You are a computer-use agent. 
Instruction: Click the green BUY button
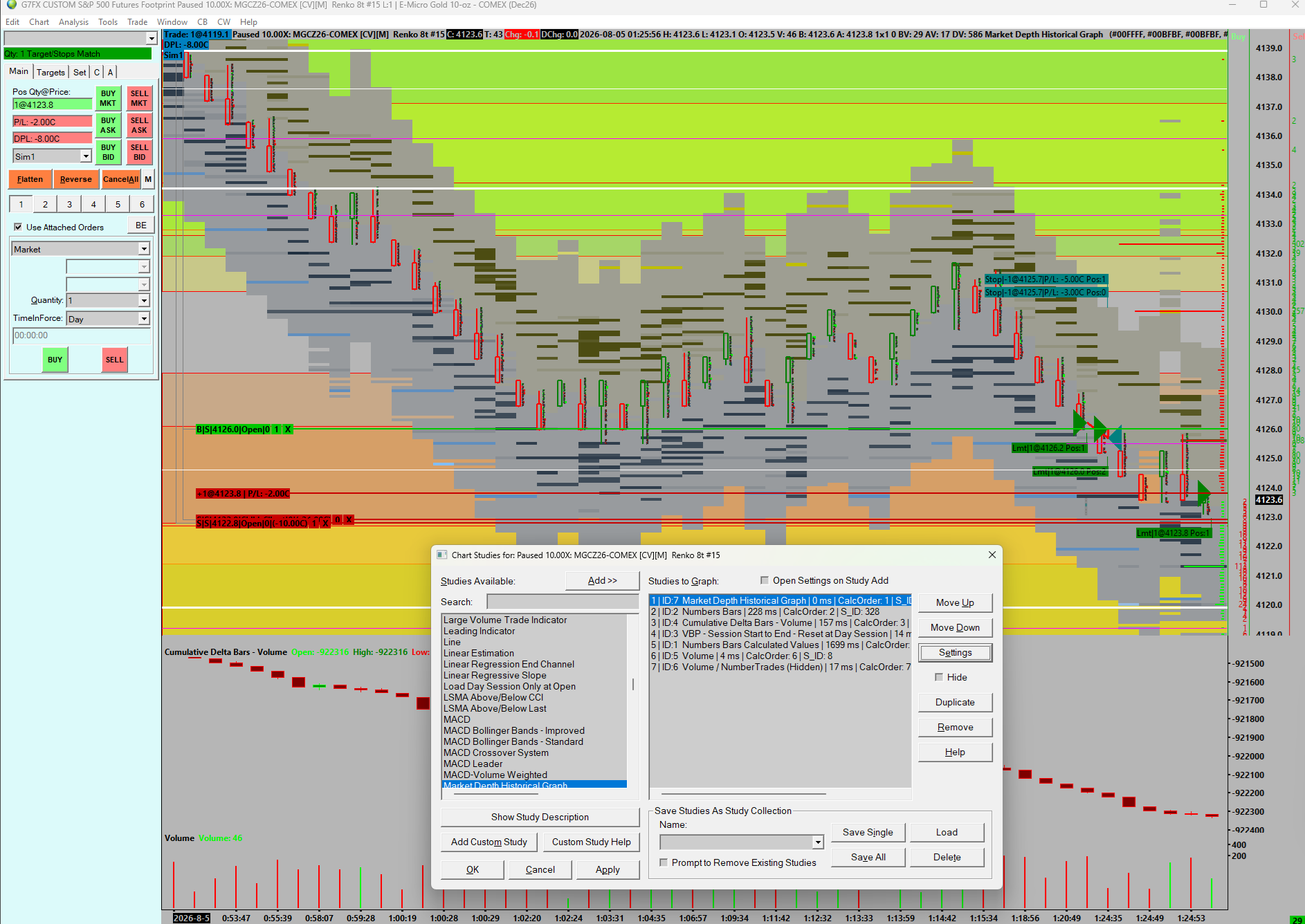click(55, 360)
